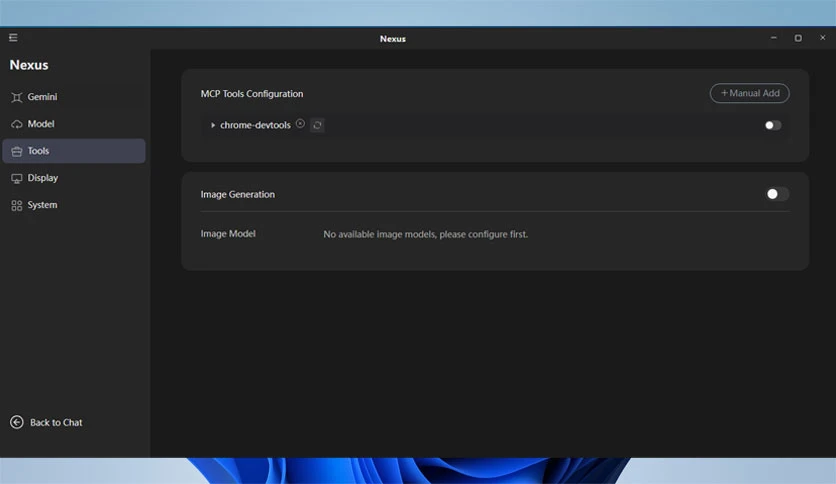The width and height of the screenshot is (836, 484).
Task: Click the MCP Tools Configuration heading
Action: pyautogui.click(x=252, y=94)
